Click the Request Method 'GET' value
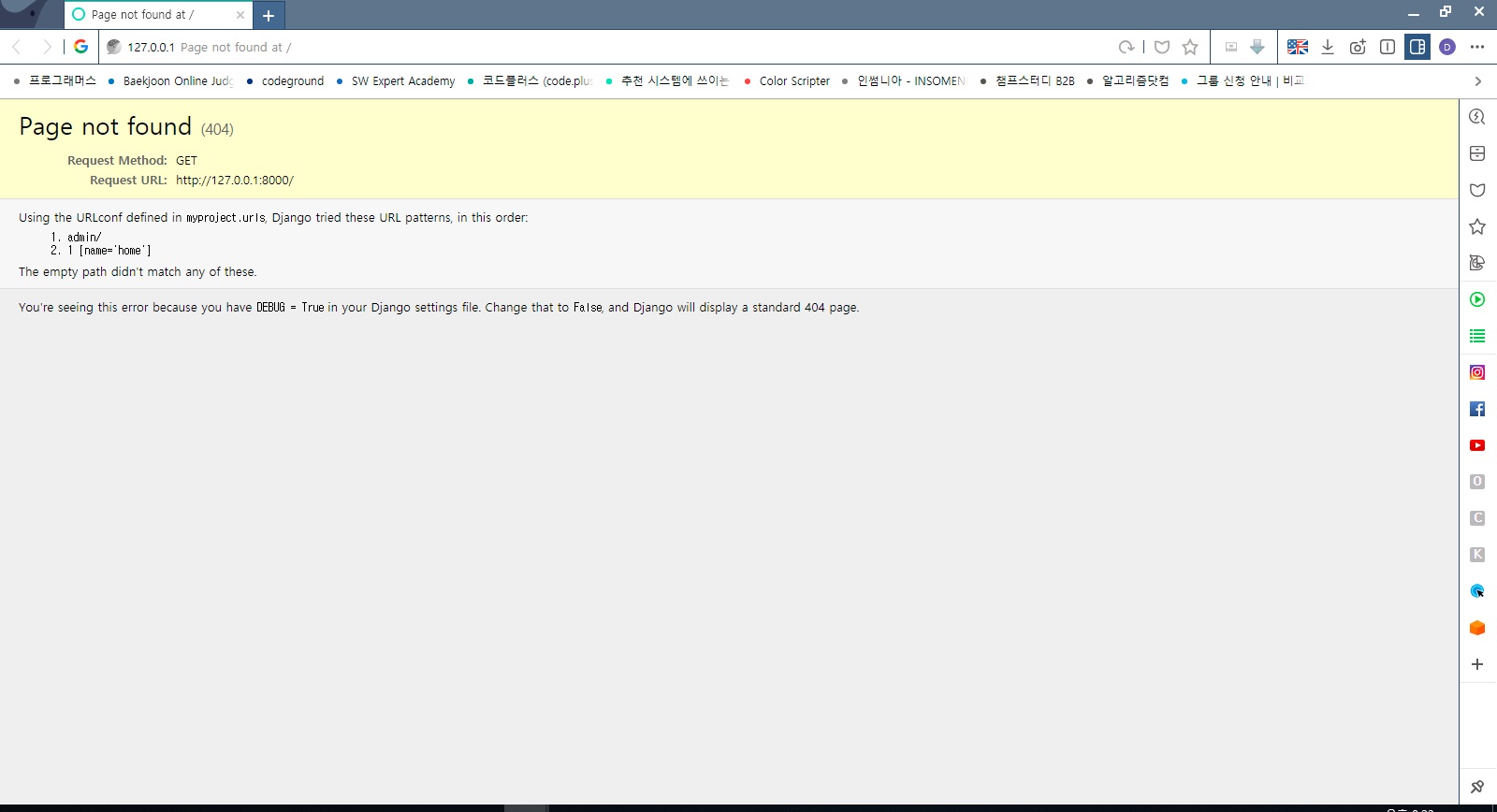The width and height of the screenshot is (1497, 812). pos(186,161)
